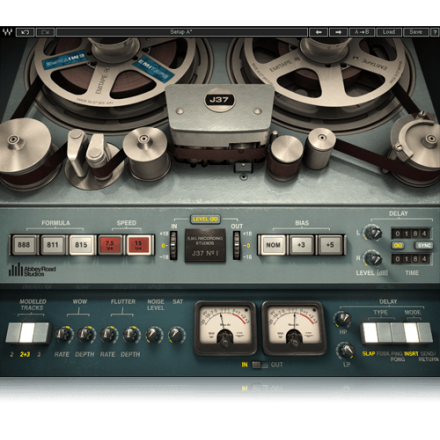
Task: Open the Setup A preset menu
Action: pos(182,32)
